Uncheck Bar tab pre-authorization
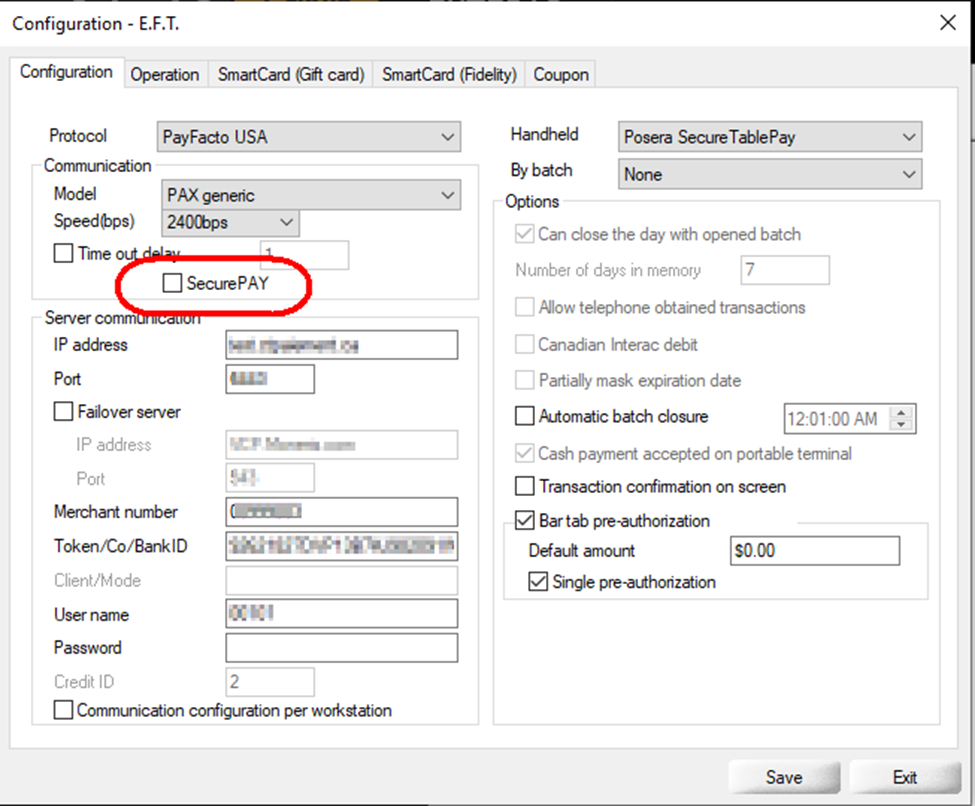The width and height of the screenshot is (975, 806). point(525,521)
